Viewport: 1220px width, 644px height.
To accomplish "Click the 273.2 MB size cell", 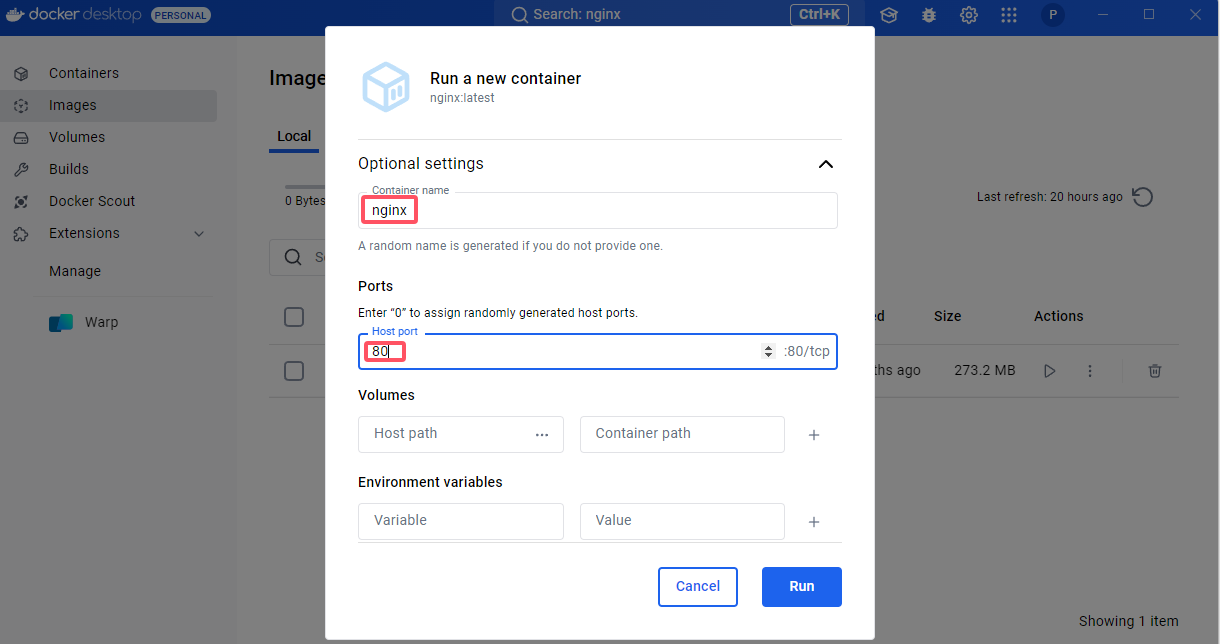I will 984,371.
